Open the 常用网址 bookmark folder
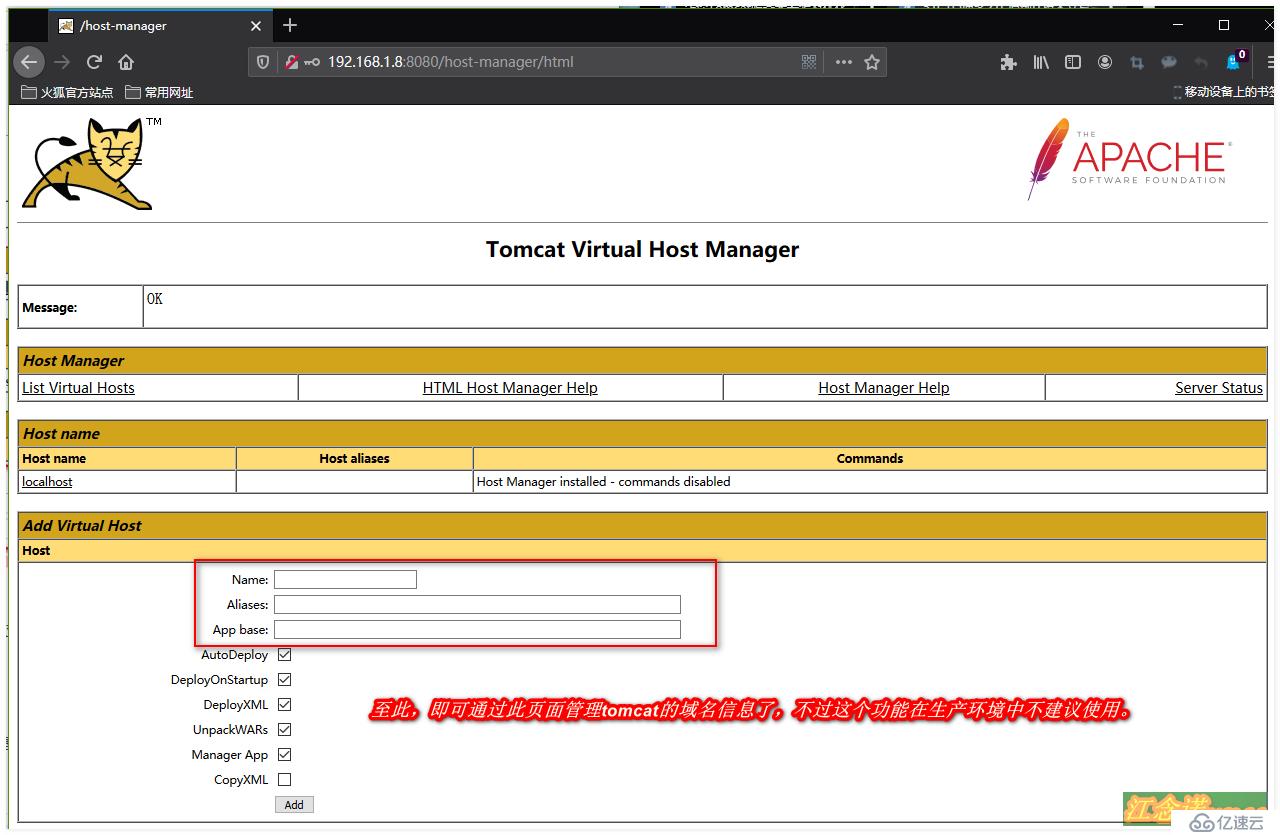Image resolution: width=1280 pixels, height=835 pixels. 159,92
